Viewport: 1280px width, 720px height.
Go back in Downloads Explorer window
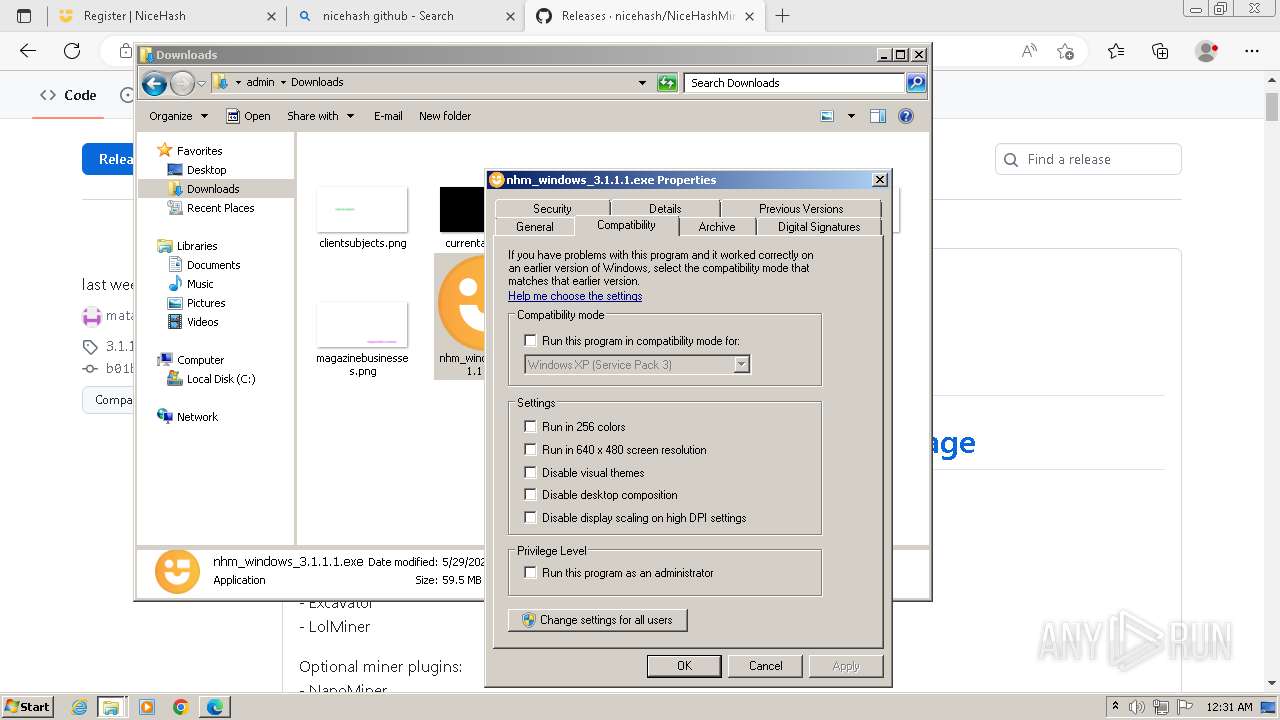[x=154, y=83]
